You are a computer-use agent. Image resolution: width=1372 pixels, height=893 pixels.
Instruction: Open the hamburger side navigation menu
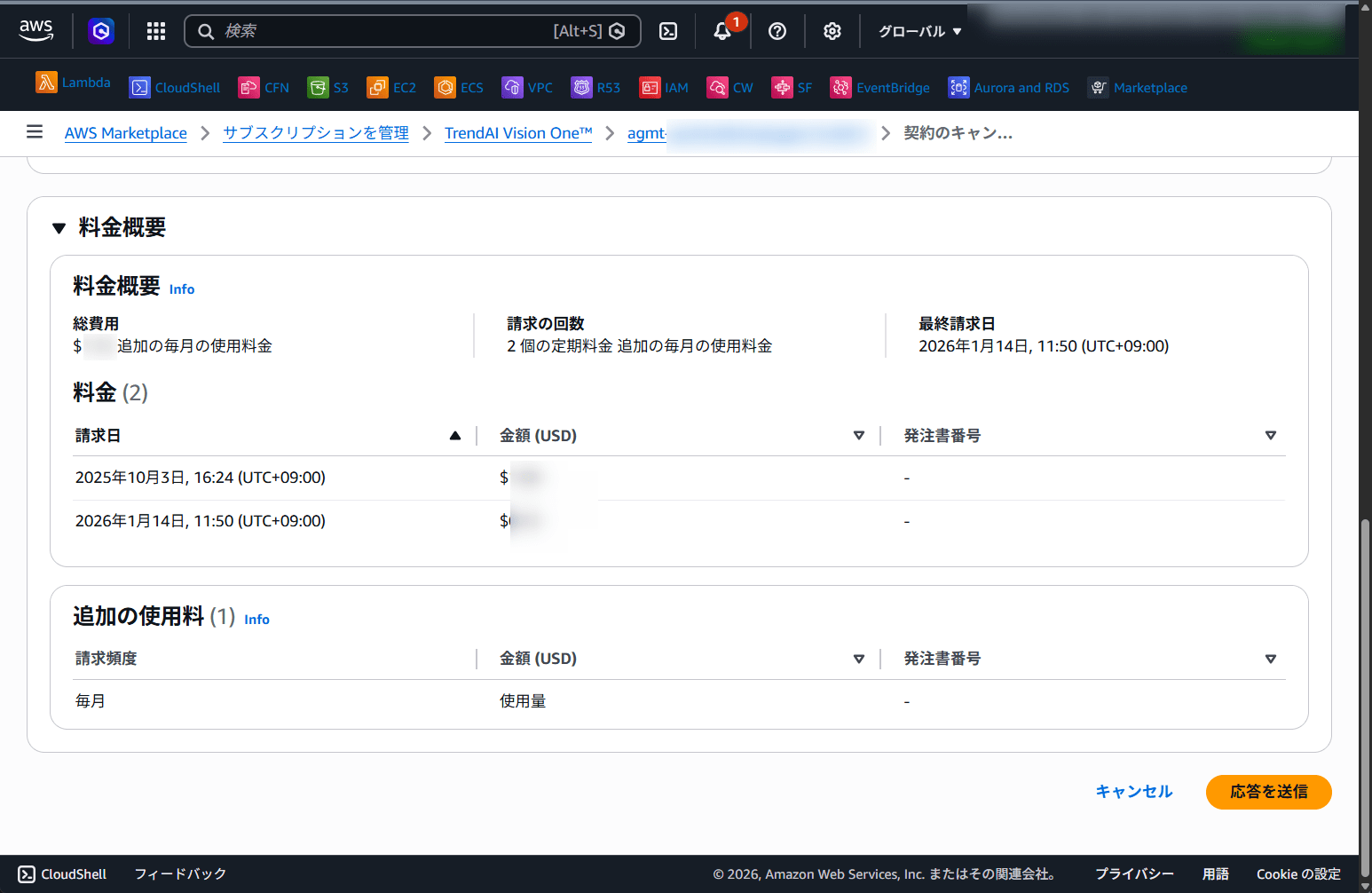(x=35, y=132)
